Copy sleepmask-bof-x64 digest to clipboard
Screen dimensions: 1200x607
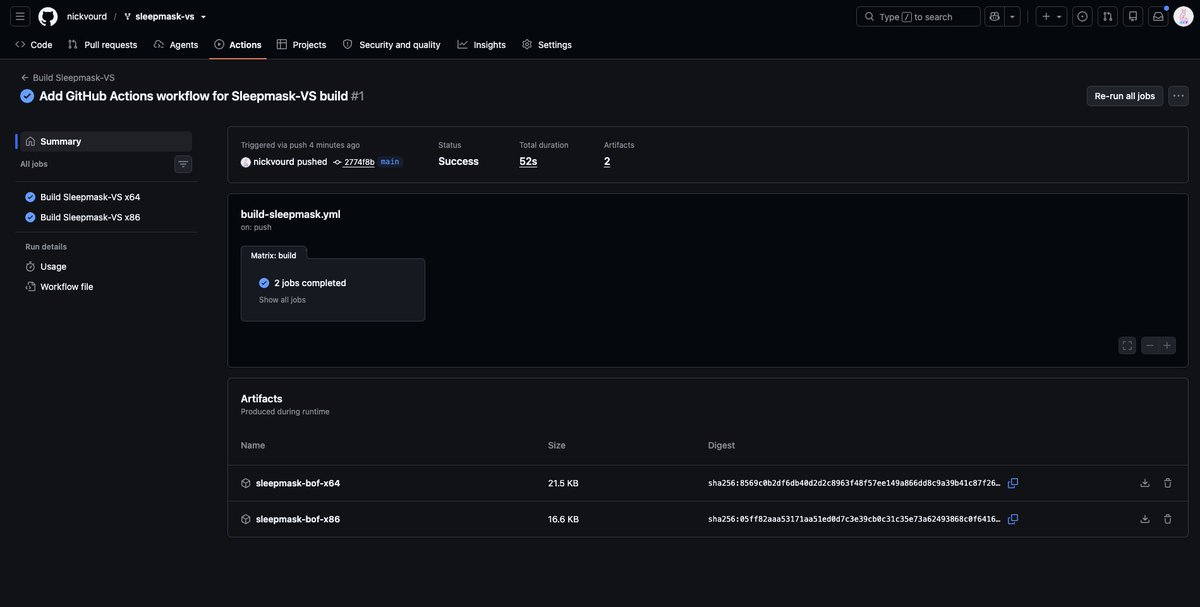pyautogui.click(x=1013, y=483)
